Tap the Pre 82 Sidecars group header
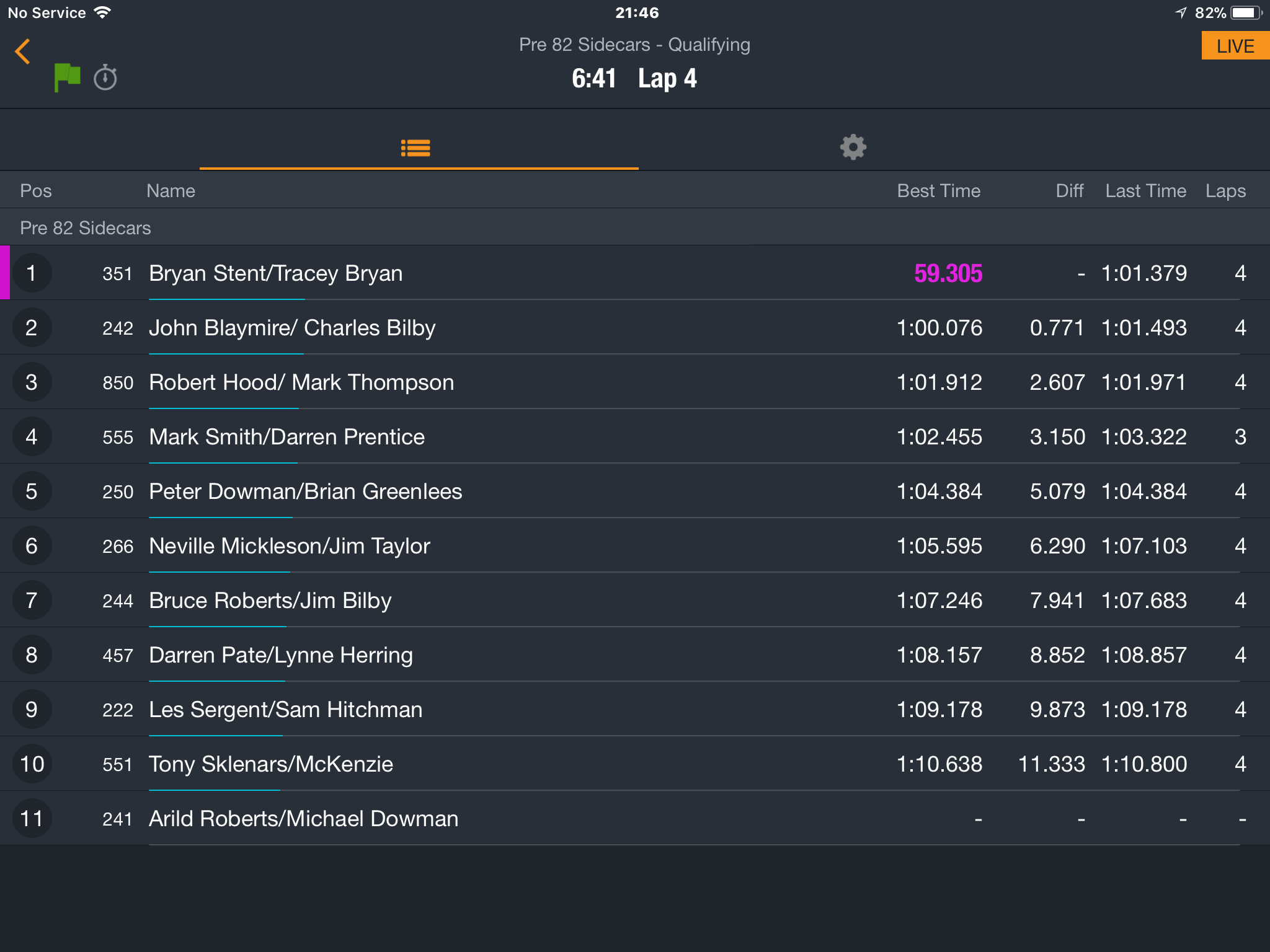1270x952 pixels. tap(635, 227)
